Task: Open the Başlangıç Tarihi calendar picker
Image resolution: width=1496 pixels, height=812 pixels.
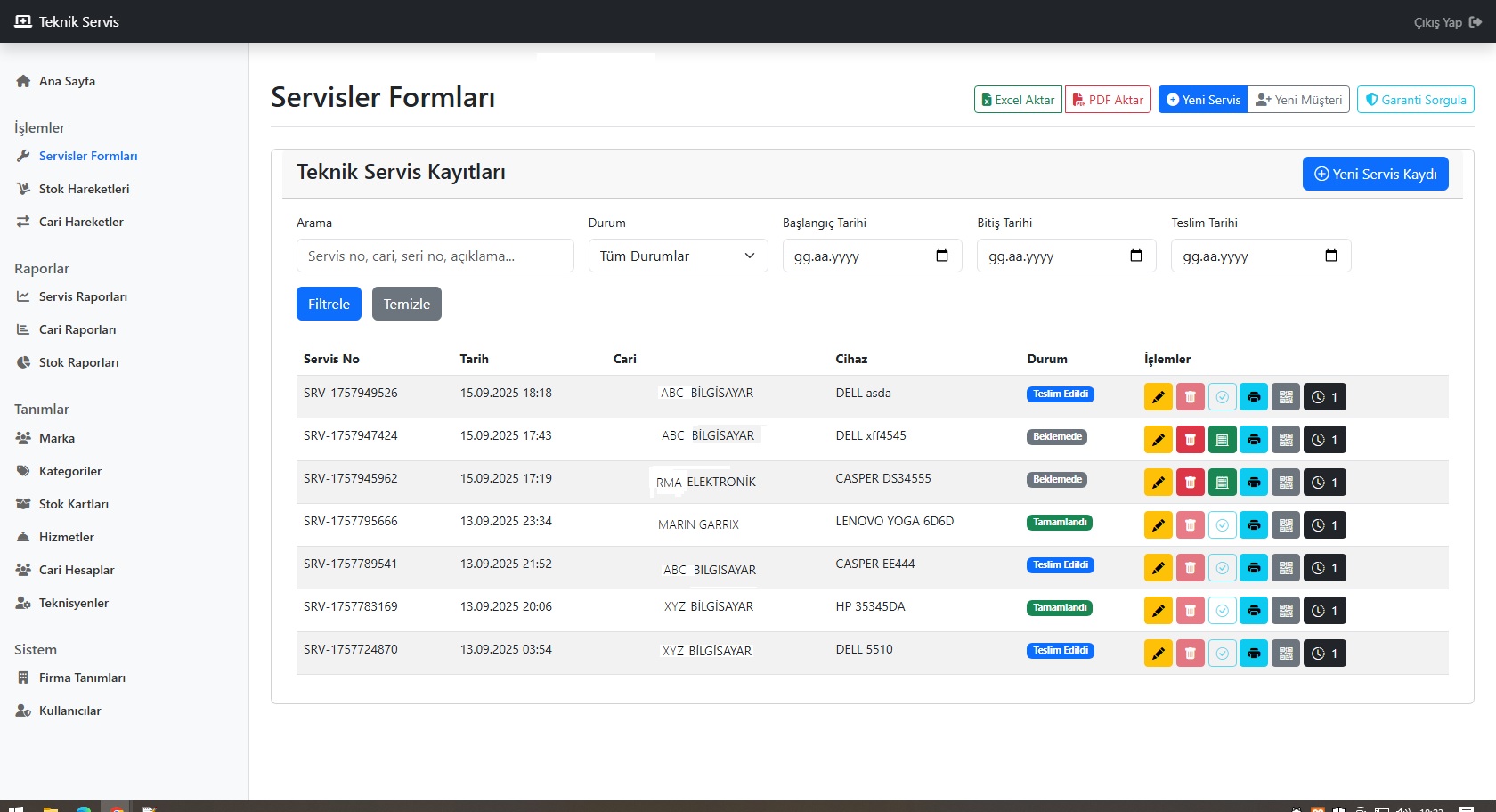Action: tap(942, 256)
